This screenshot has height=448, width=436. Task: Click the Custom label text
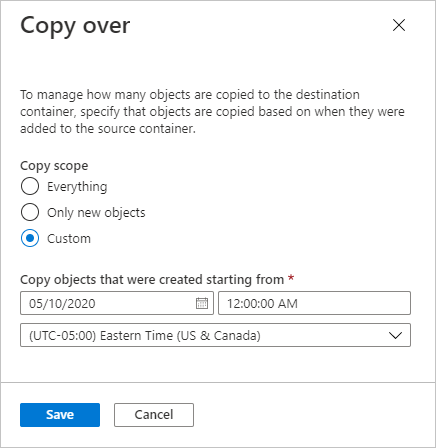point(69,238)
